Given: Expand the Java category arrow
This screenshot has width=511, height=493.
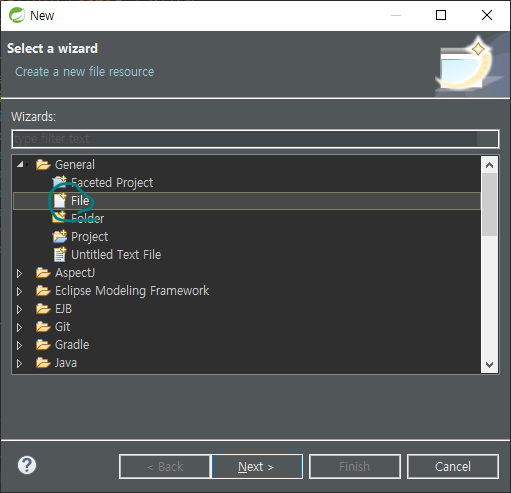Looking at the screenshot, I should 19,363.
